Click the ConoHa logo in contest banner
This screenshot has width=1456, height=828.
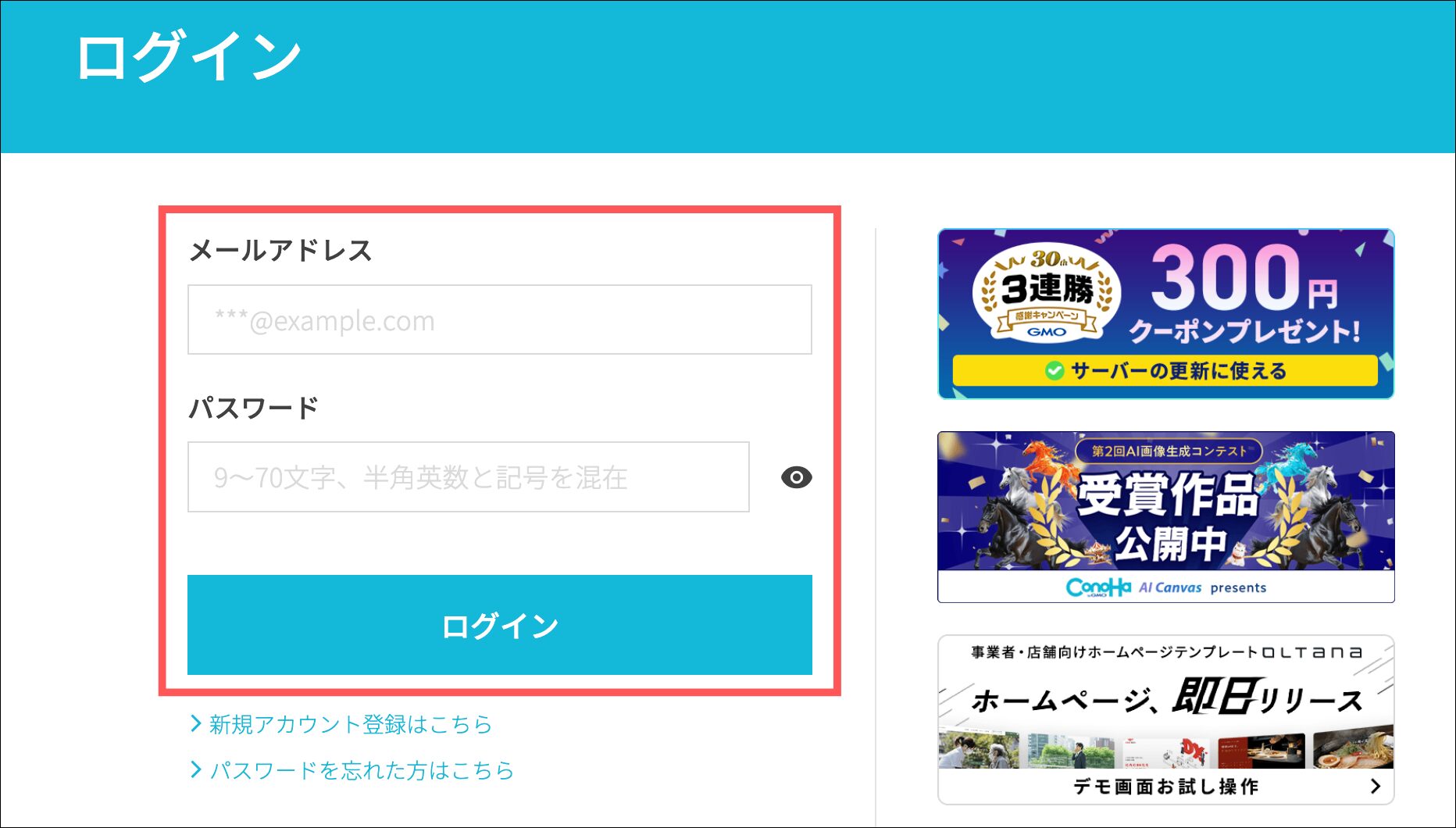(x=1098, y=587)
